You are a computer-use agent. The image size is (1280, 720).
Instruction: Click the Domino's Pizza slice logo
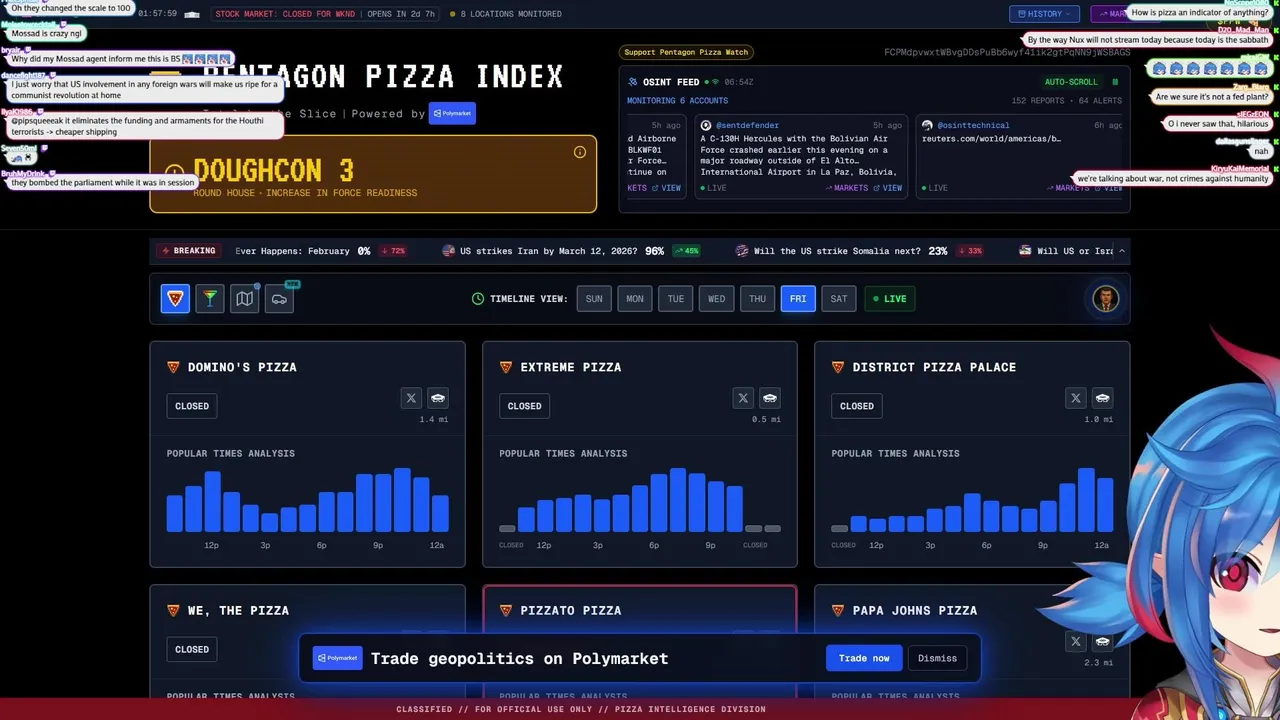173,367
